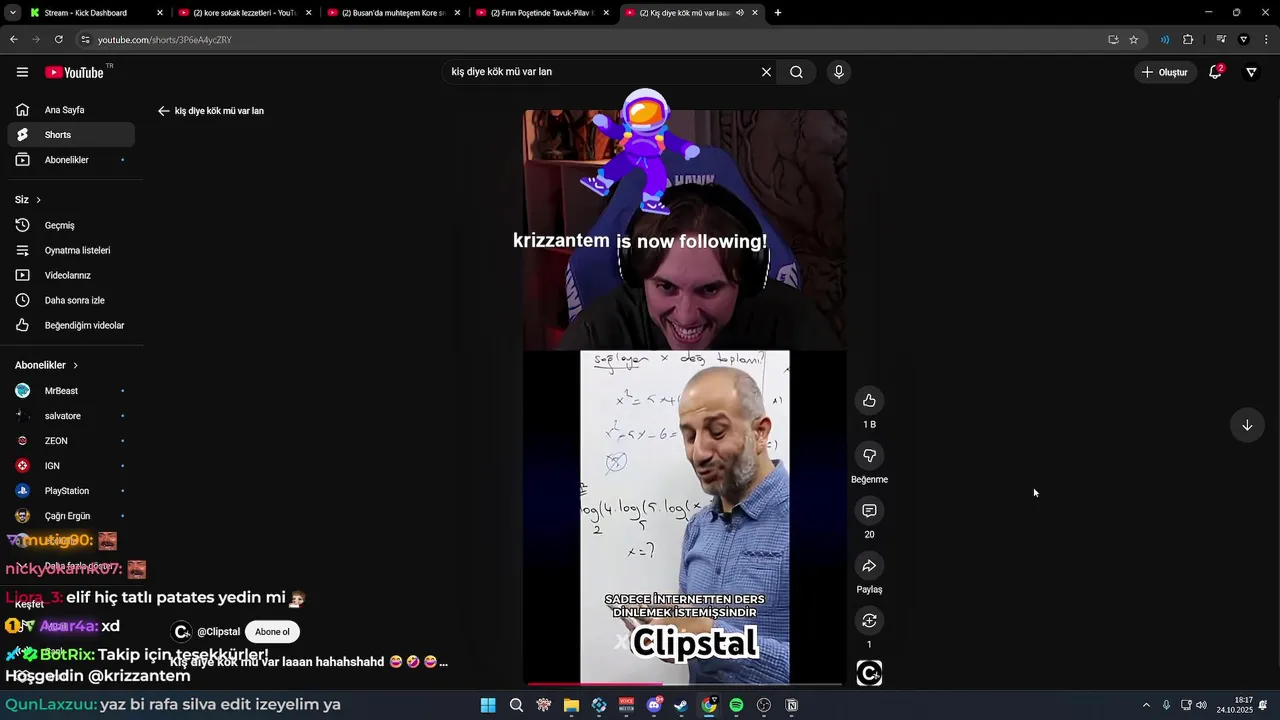
Task: Start voice search with microphone icon
Action: [839, 72]
